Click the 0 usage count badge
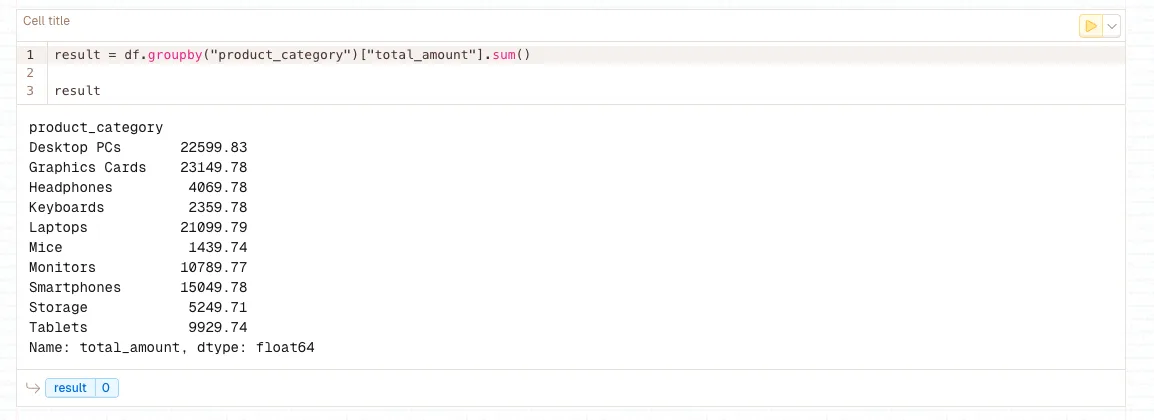Viewport: 1154px width, 420px height. 106,388
